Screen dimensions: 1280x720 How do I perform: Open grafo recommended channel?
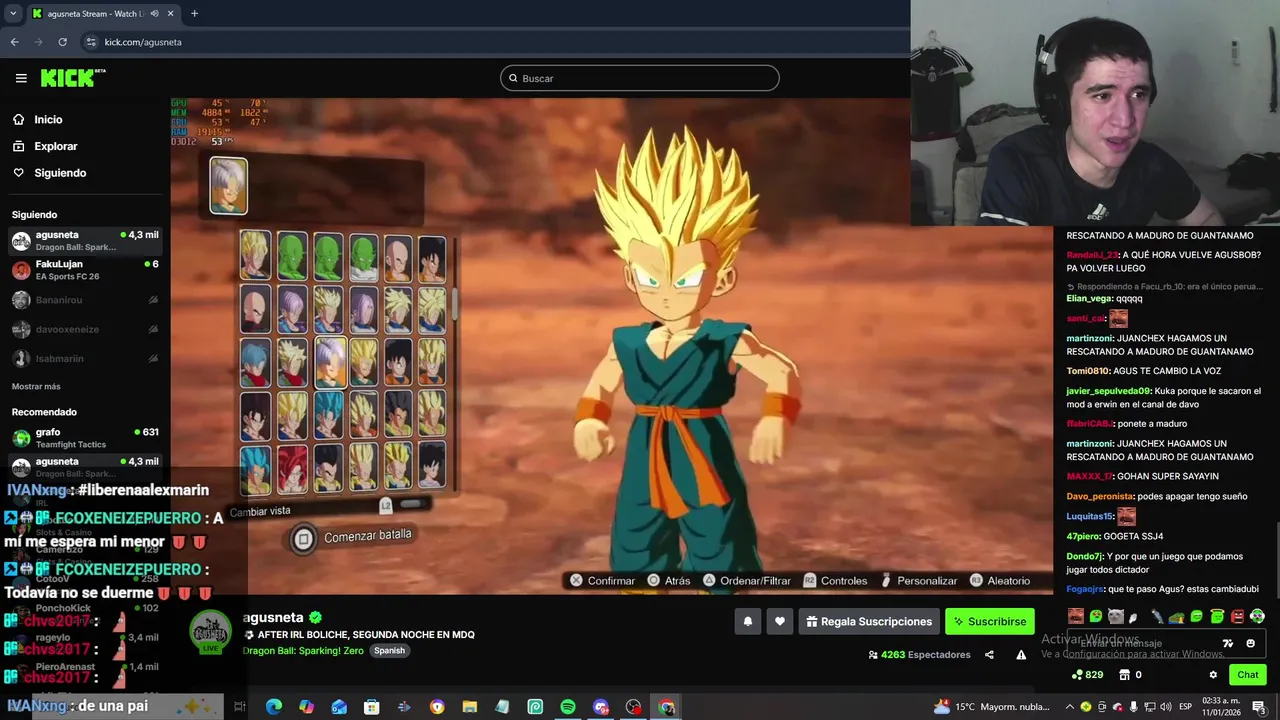pos(85,438)
